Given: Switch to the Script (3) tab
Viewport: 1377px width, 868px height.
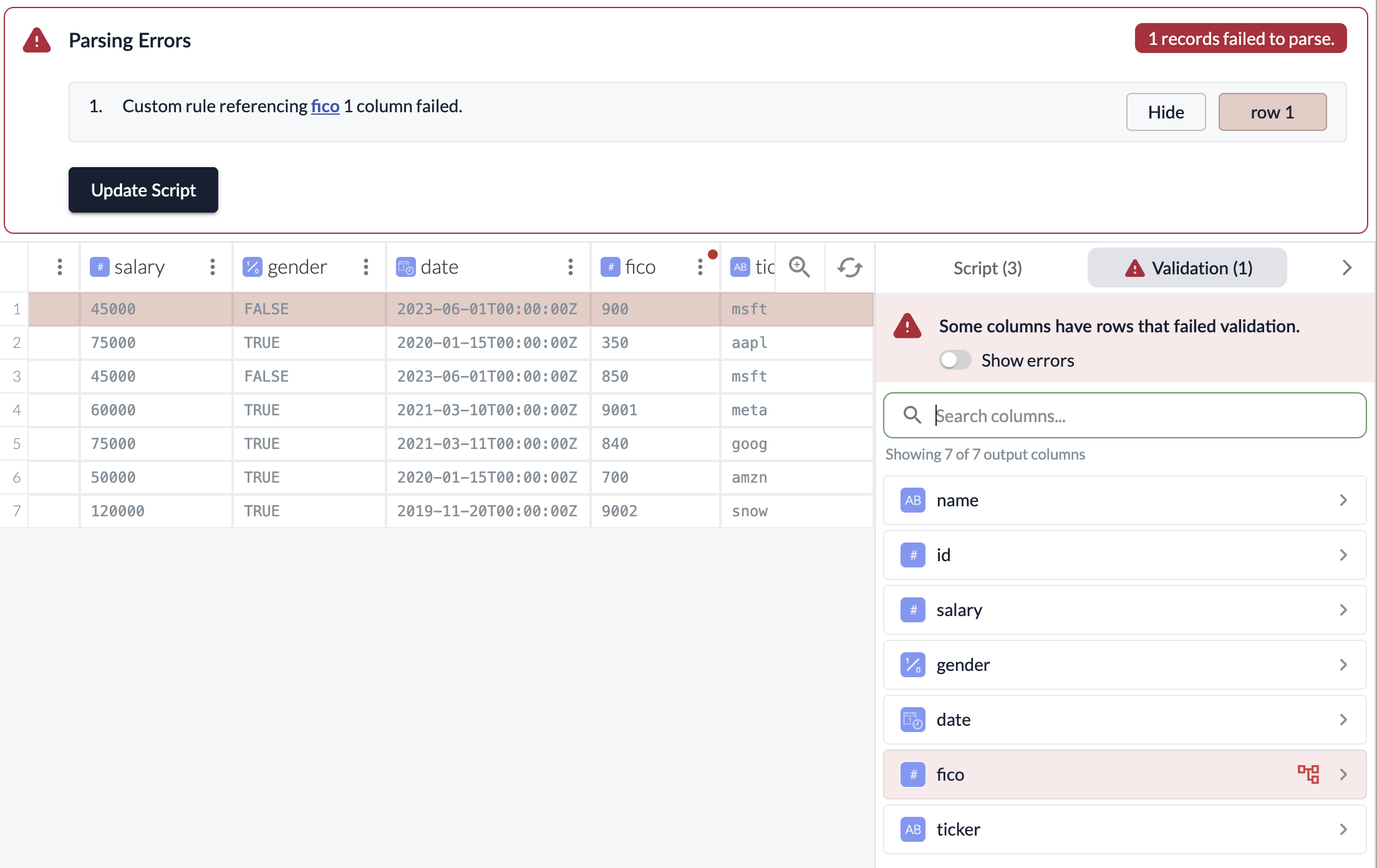Looking at the screenshot, I should 987,268.
